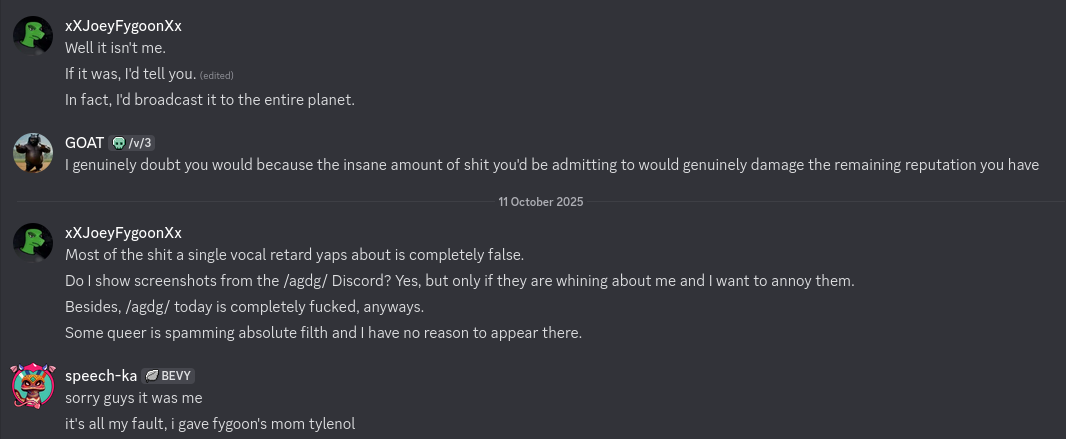The width and height of the screenshot is (1066, 439).
Task: Click speech-ka's pink cartoon avatar
Action: 33,386
